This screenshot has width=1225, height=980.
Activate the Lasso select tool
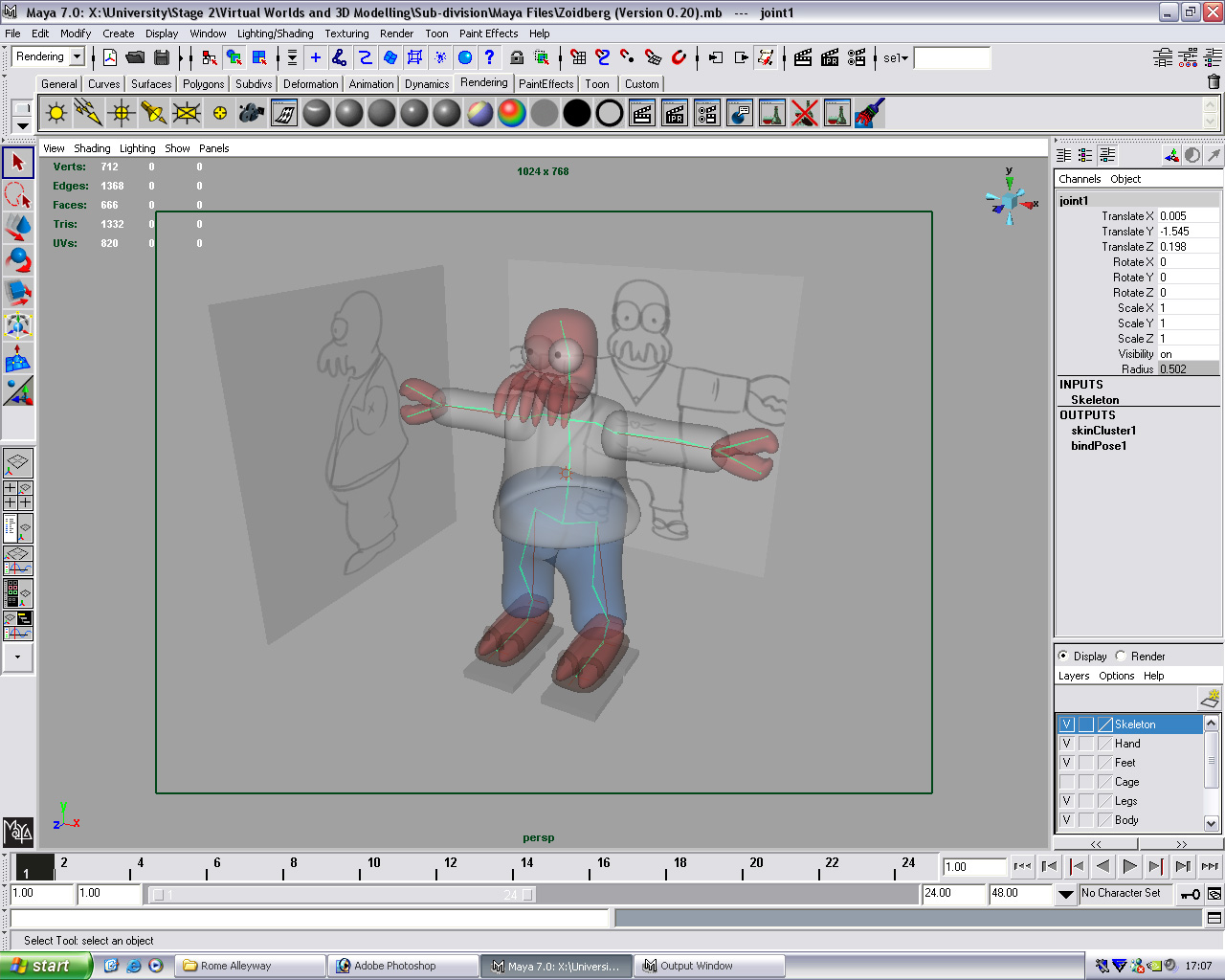click(17, 195)
